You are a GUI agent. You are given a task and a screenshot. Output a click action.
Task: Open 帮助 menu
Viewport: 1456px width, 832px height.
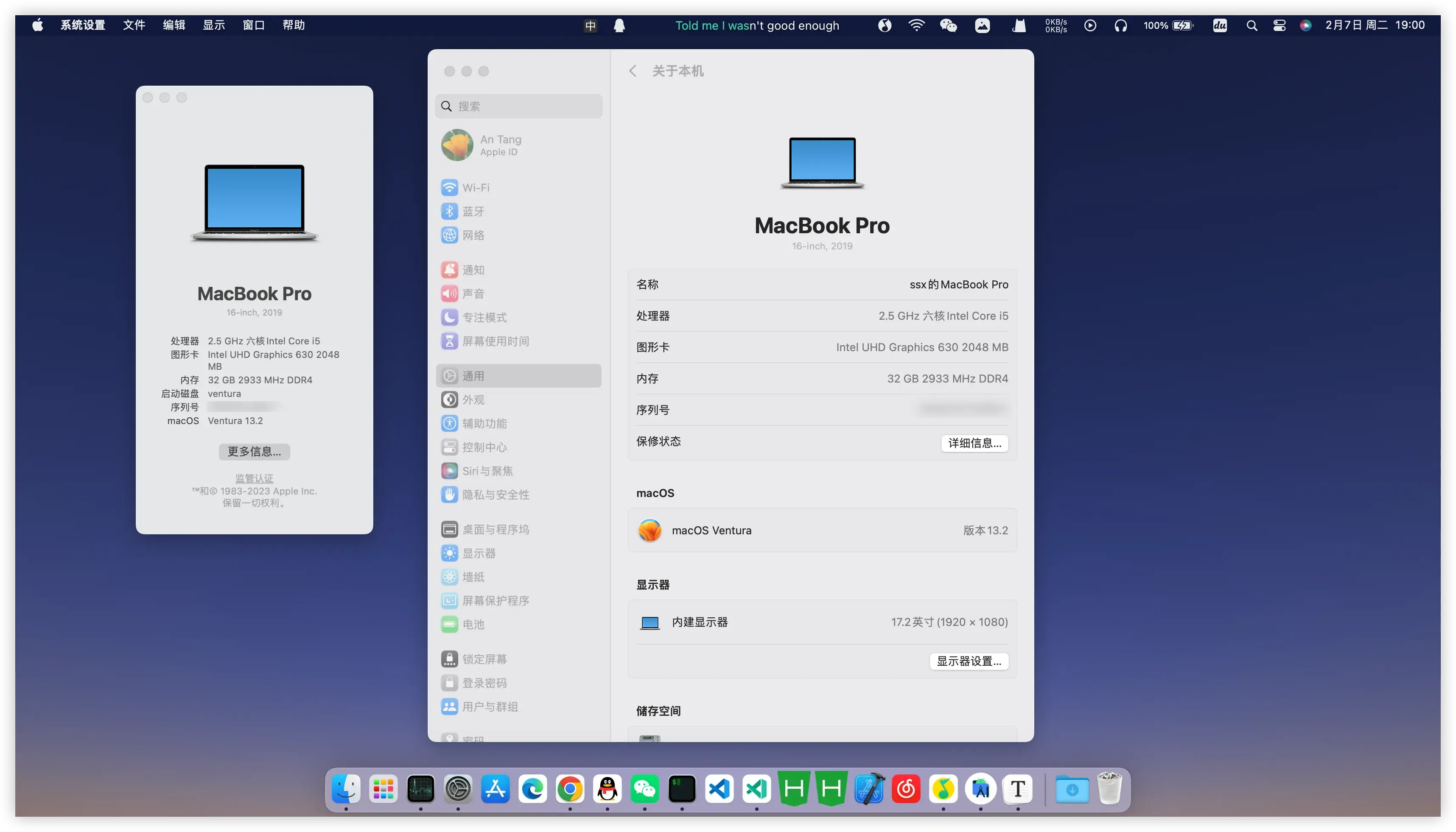click(x=293, y=25)
